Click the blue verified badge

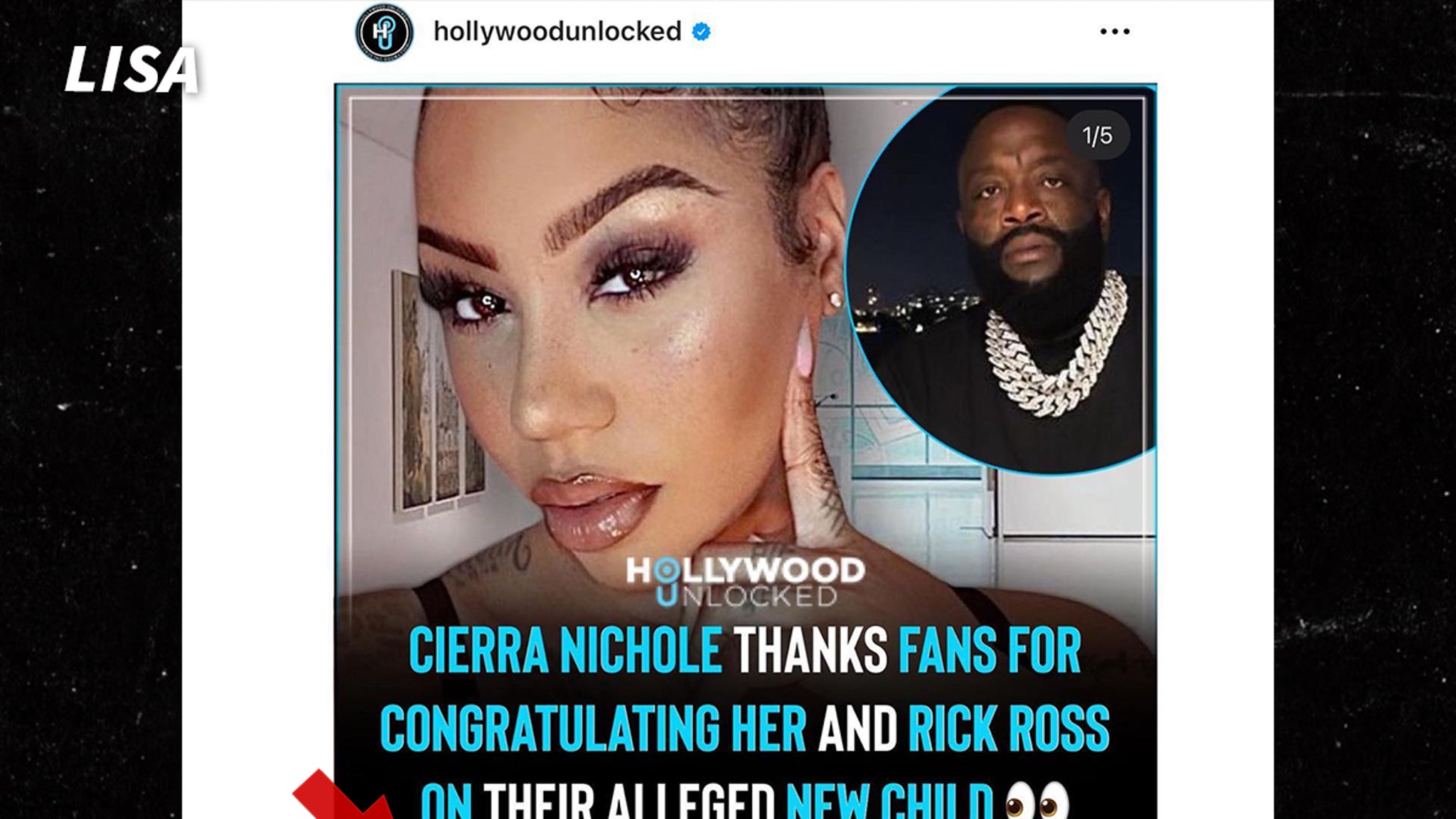click(x=702, y=32)
